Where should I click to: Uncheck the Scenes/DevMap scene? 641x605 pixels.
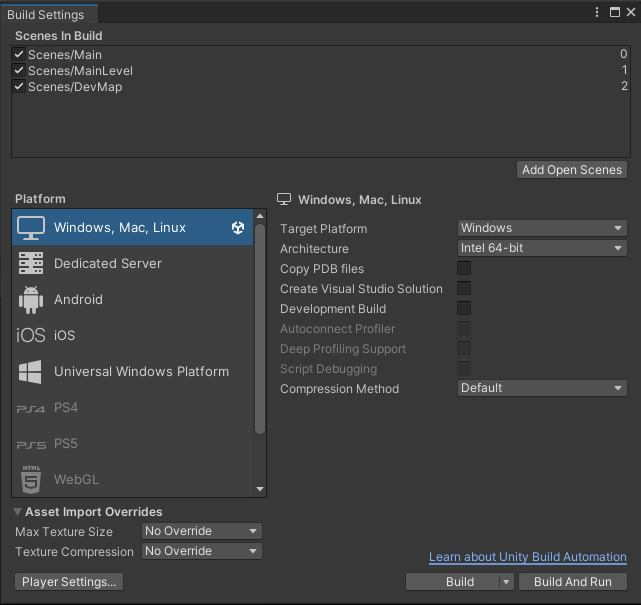19,86
